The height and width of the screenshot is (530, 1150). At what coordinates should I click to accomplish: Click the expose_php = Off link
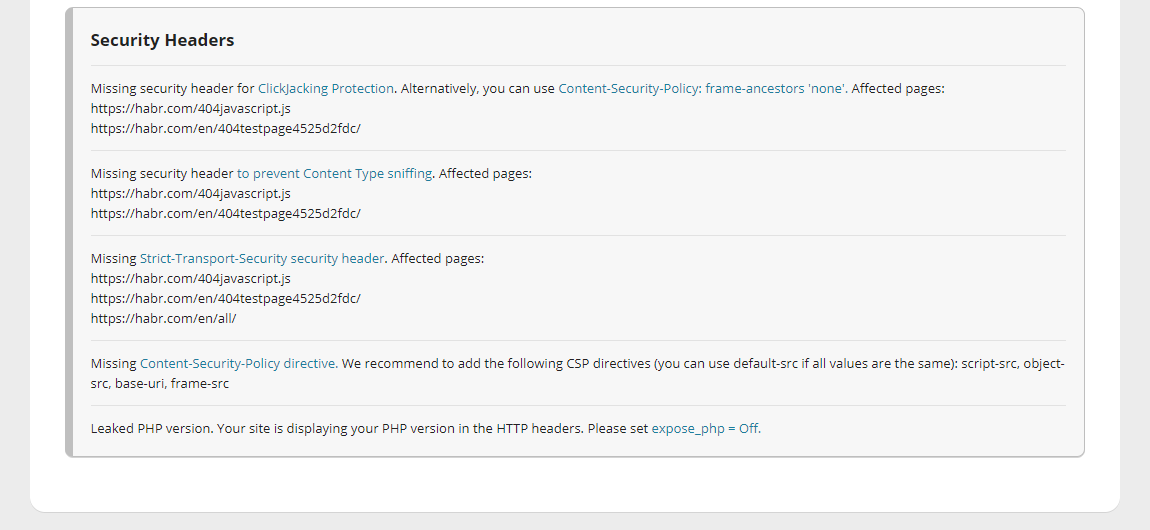pyautogui.click(x=705, y=429)
